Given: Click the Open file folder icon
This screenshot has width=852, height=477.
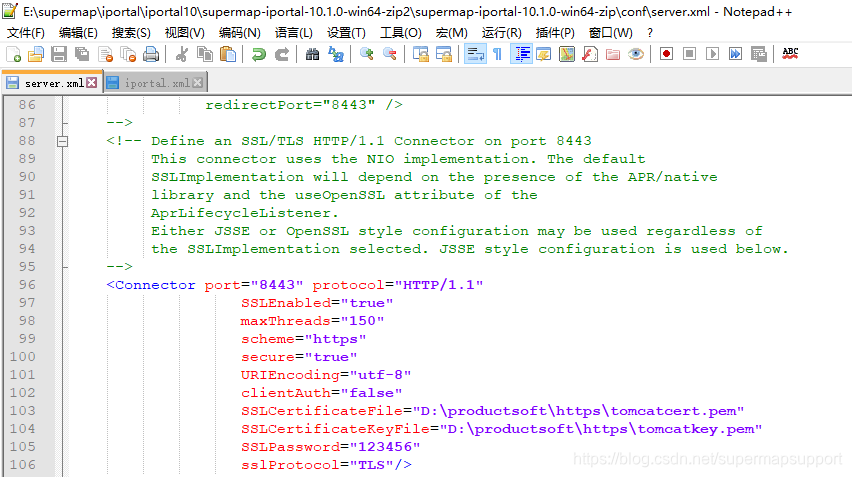Looking at the screenshot, I should [36, 54].
